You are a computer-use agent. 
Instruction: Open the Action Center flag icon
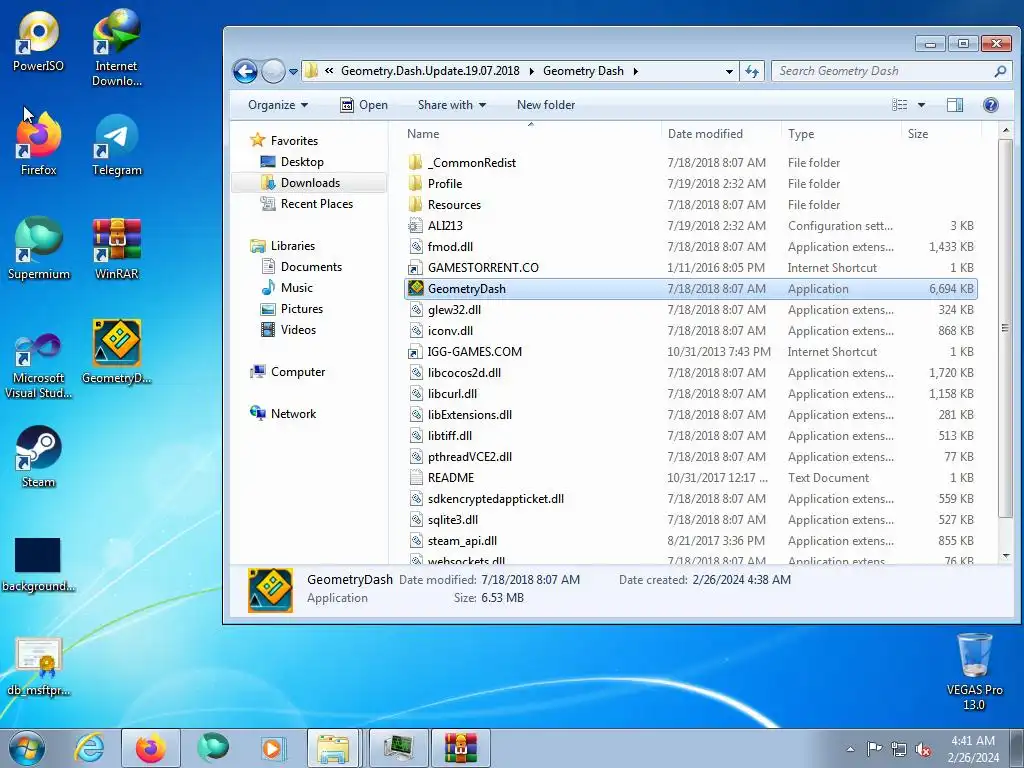(x=874, y=749)
